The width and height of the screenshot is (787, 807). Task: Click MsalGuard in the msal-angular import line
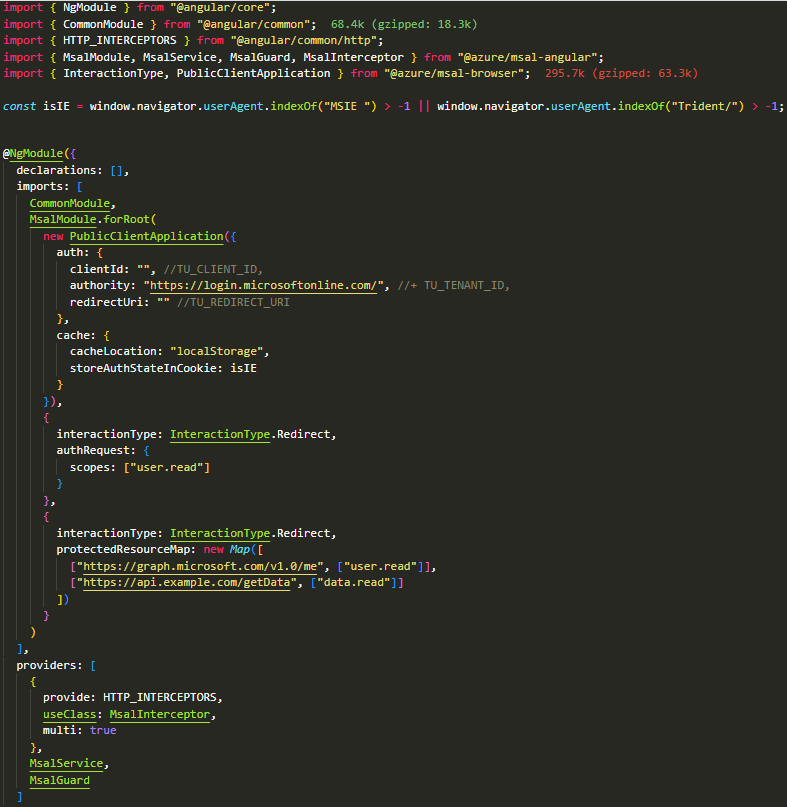[259, 57]
